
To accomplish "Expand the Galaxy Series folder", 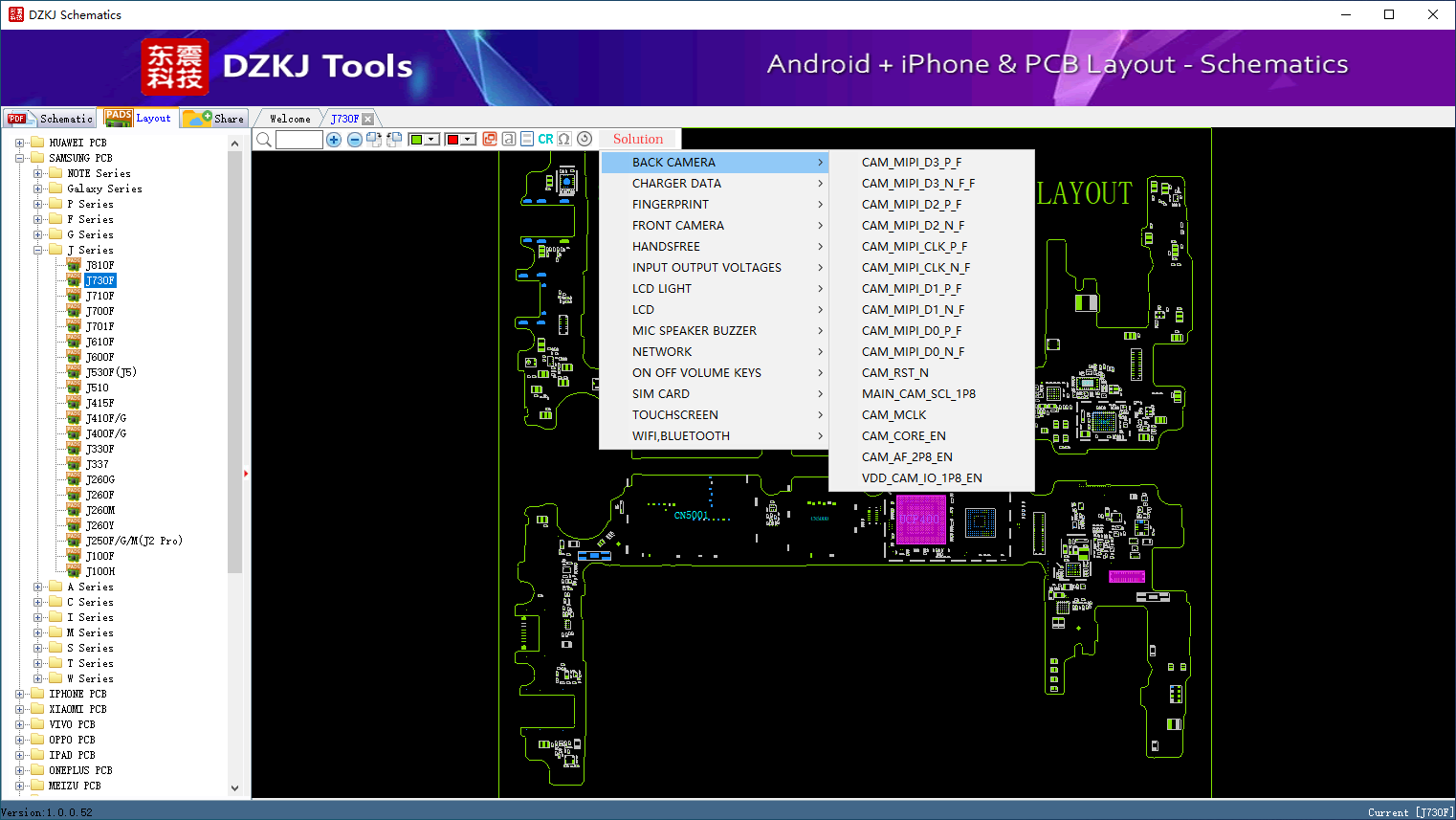I will [38, 188].
